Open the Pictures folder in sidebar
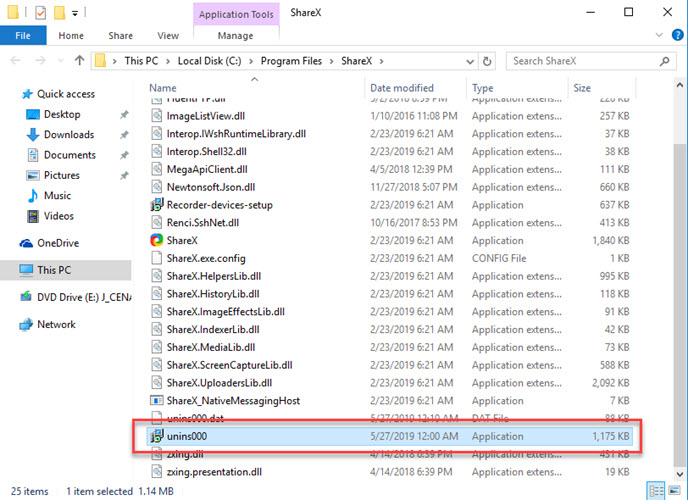The image size is (688, 500). [x=53, y=175]
